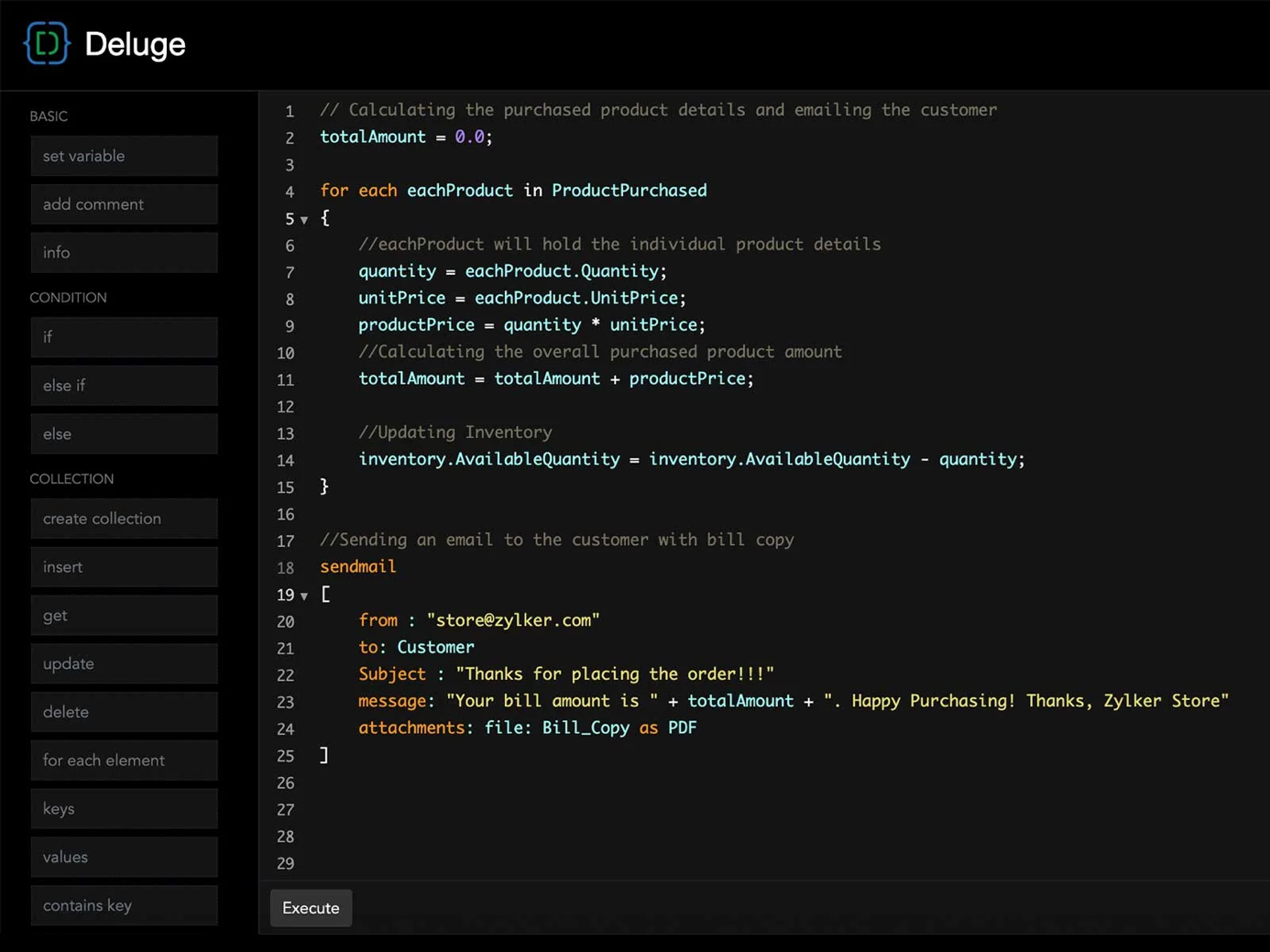Click the Subject string on line 22

[x=614, y=674]
